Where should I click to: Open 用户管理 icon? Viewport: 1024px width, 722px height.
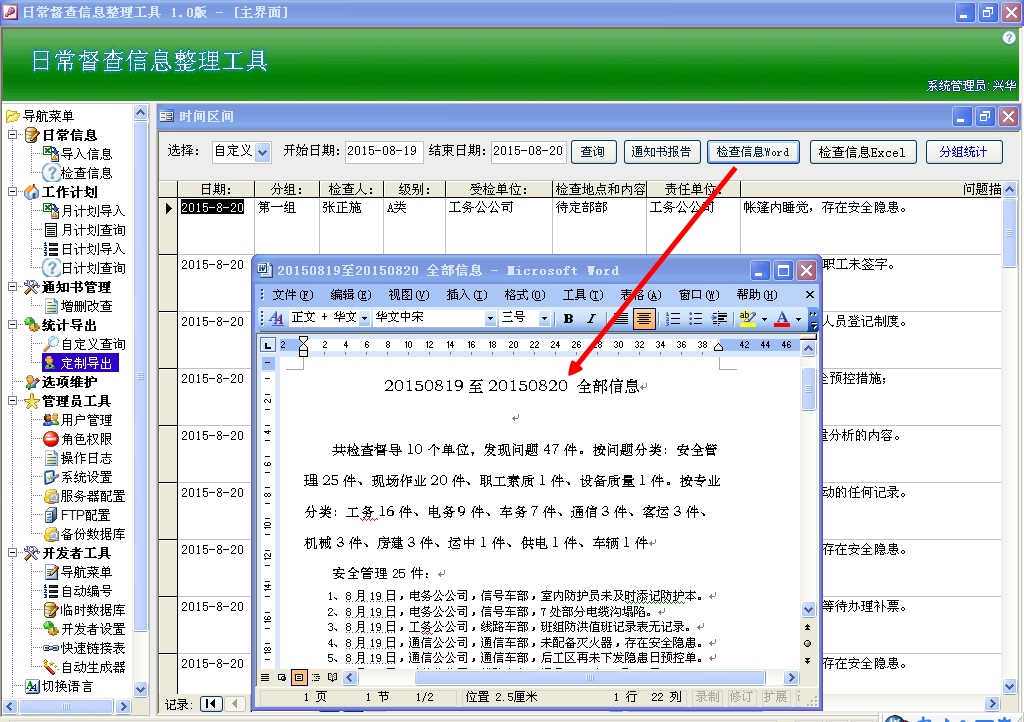(50, 420)
